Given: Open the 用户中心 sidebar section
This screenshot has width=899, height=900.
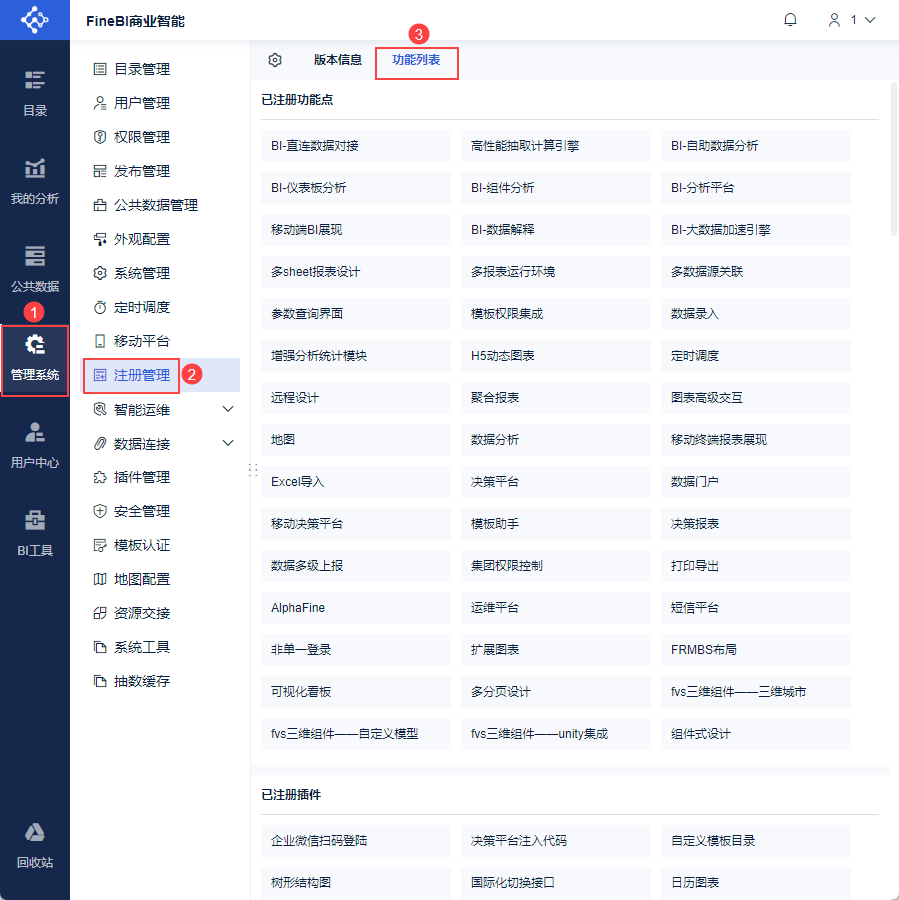Looking at the screenshot, I should click(34, 445).
